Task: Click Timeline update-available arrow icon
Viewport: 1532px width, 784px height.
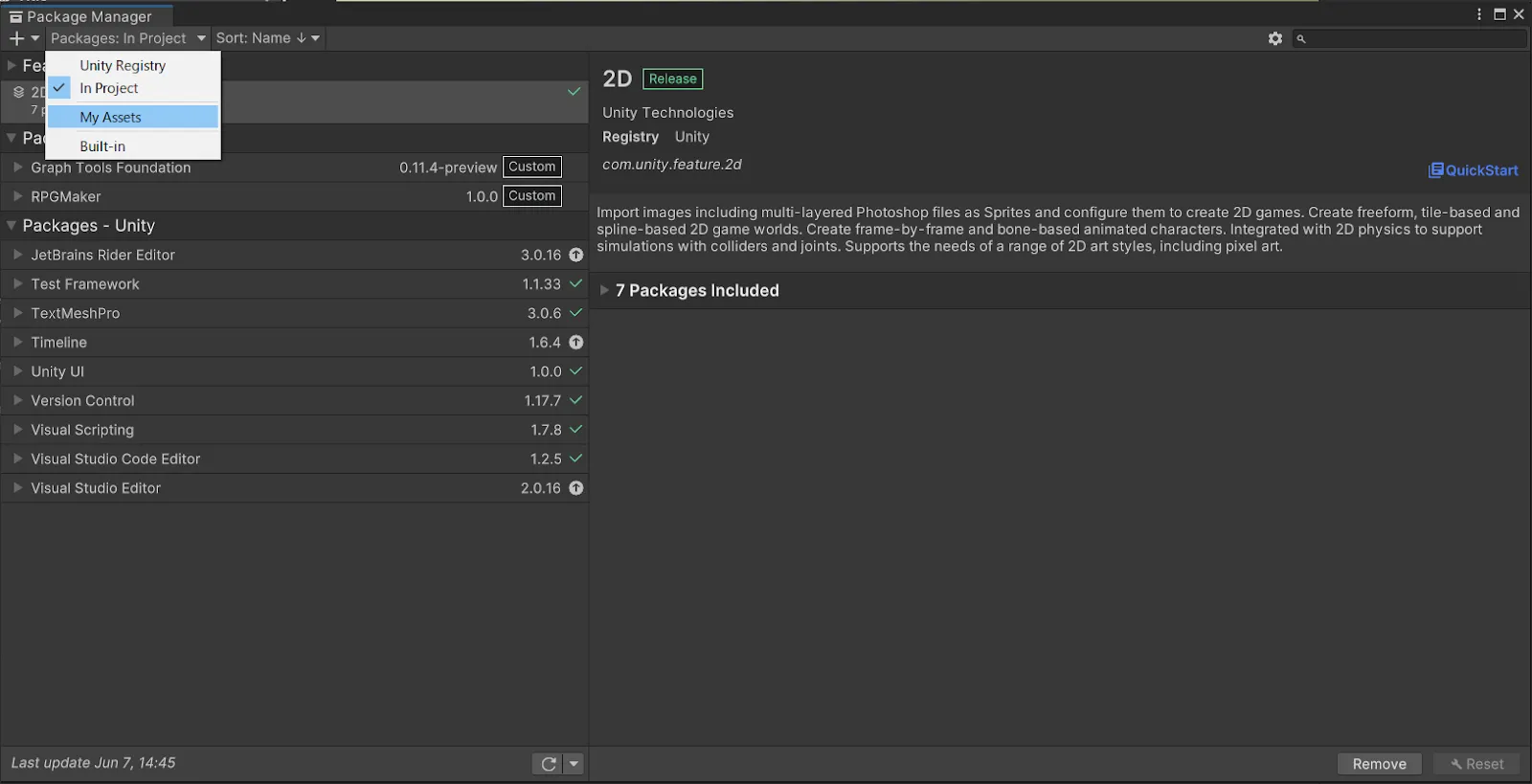Action: [x=575, y=342]
